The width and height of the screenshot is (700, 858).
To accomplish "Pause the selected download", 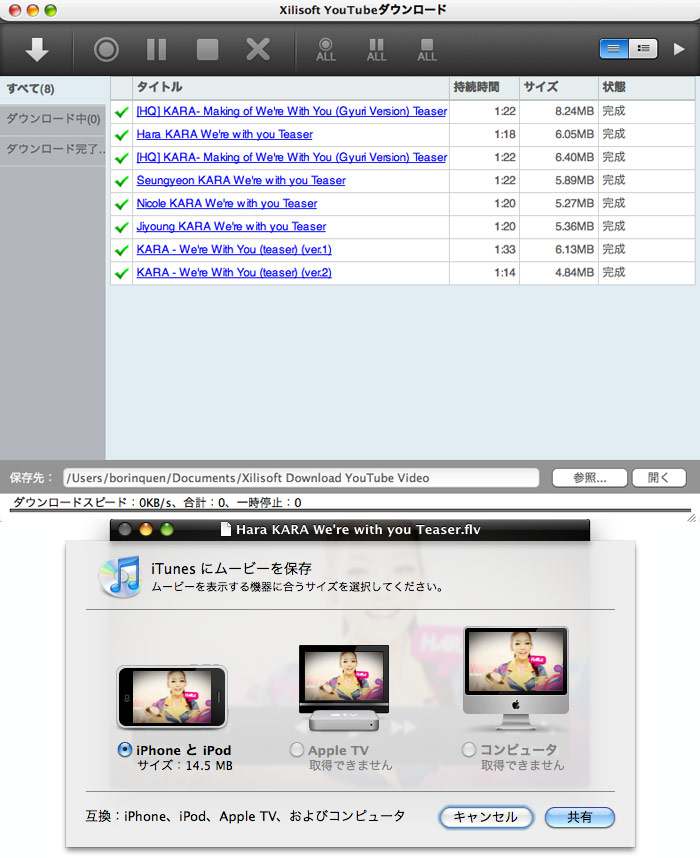I will click(157, 50).
